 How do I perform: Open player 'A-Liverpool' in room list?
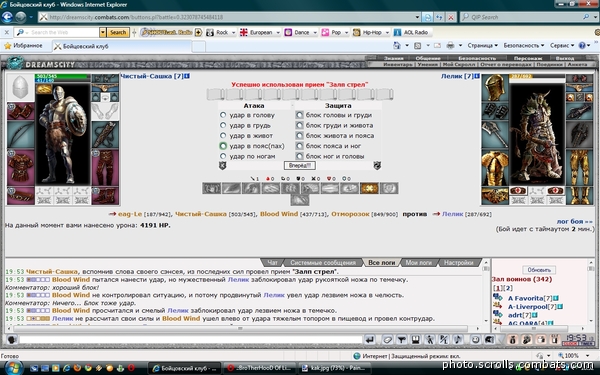click(x=528, y=307)
